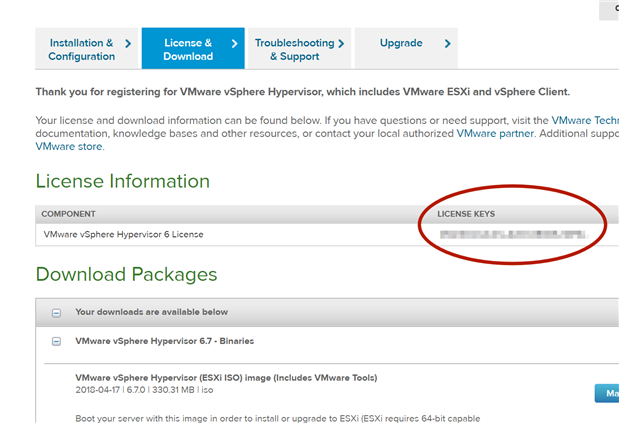Image resolution: width=619 pixels, height=423 pixels.
Task: Click the 'License Information' heading
Action: [122, 181]
